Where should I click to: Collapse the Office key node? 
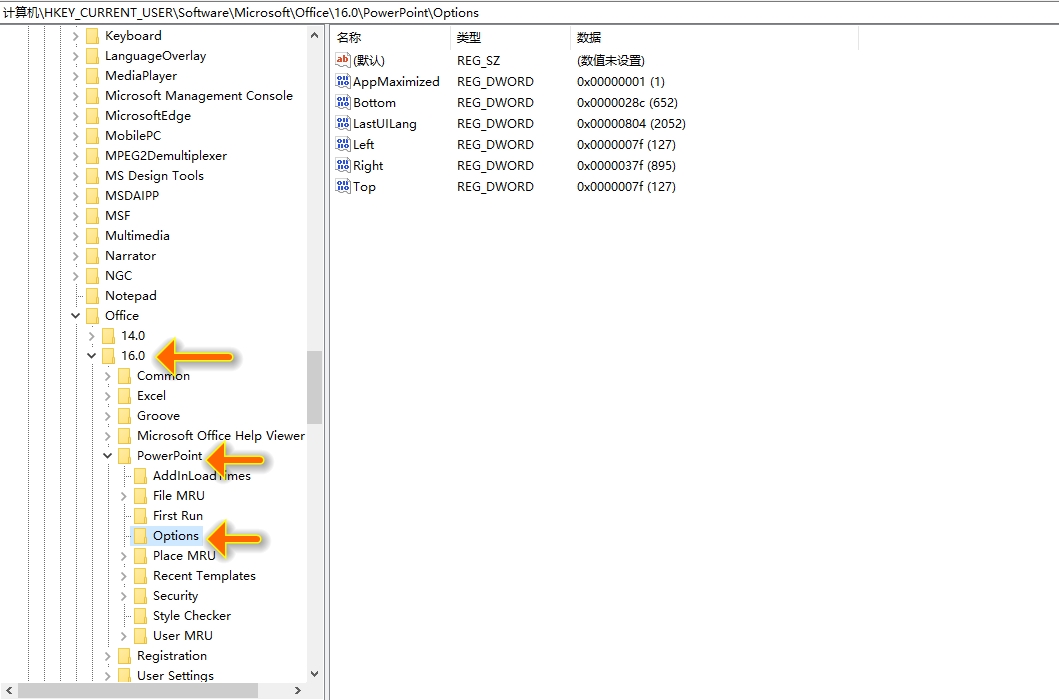[75, 315]
